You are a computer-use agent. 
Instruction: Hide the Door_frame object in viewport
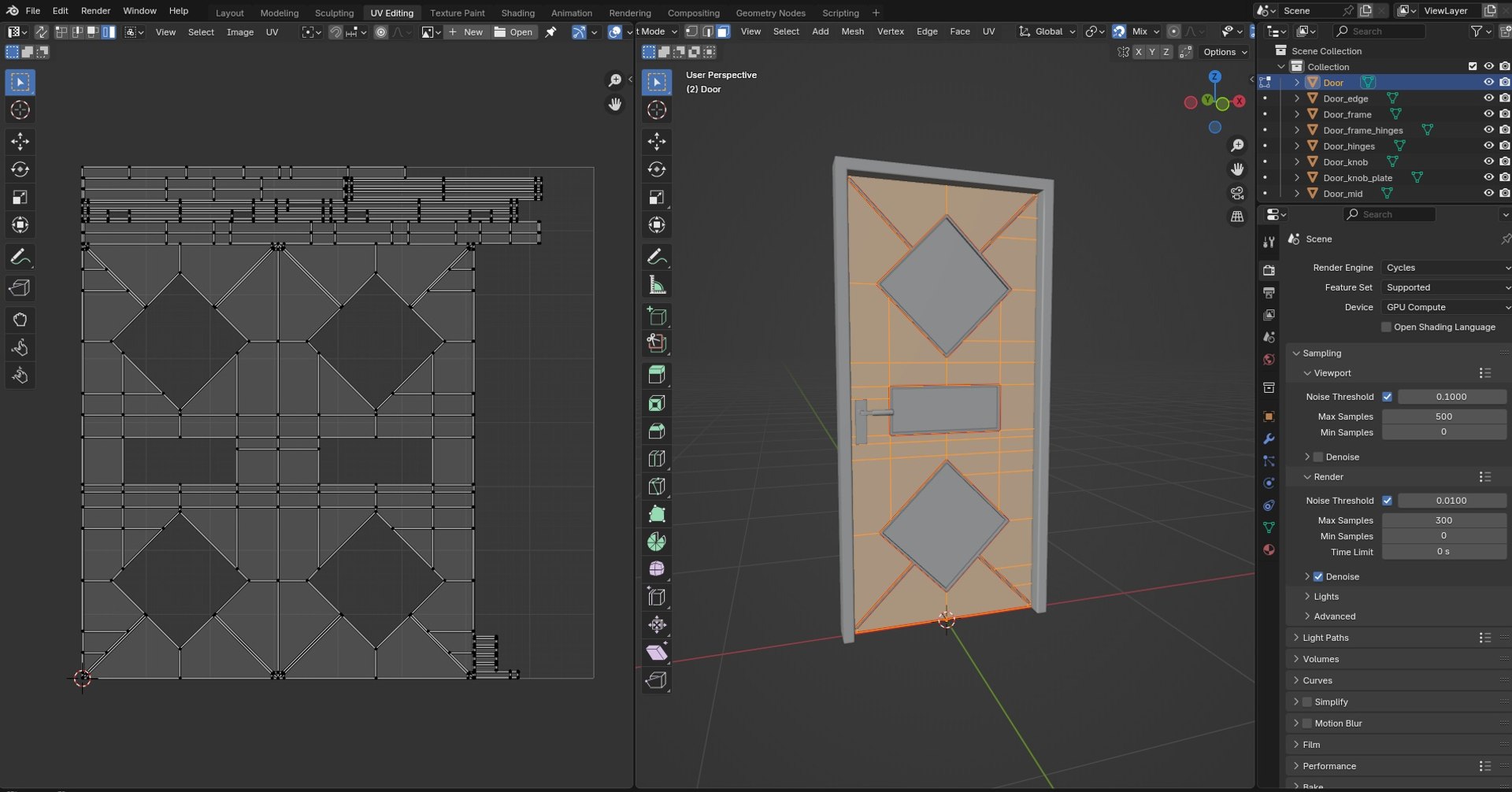click(x=1488, y=114)
